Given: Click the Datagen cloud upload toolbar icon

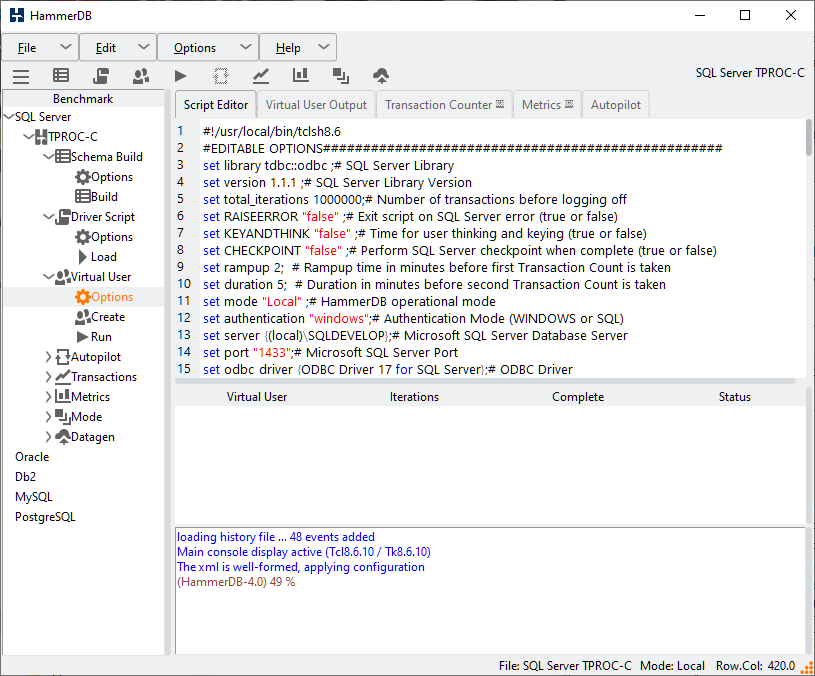Looking at the screenshot, I should (x=381, y=76).
